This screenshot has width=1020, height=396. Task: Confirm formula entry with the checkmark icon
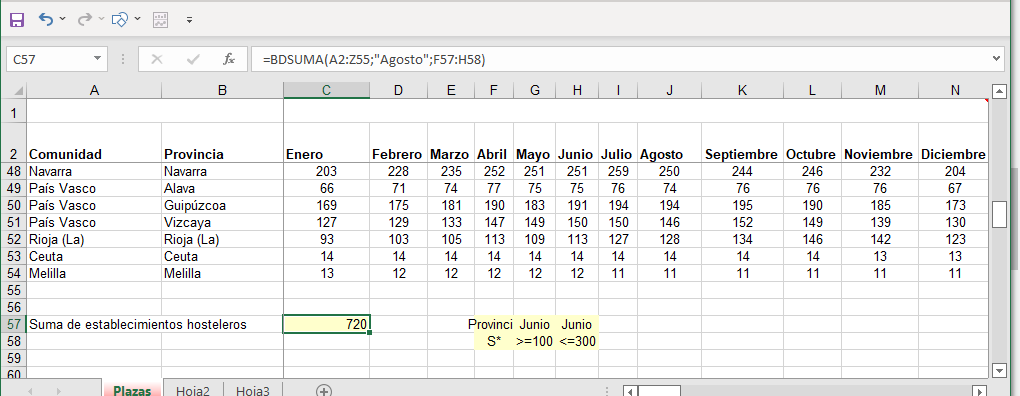(193, 59)
